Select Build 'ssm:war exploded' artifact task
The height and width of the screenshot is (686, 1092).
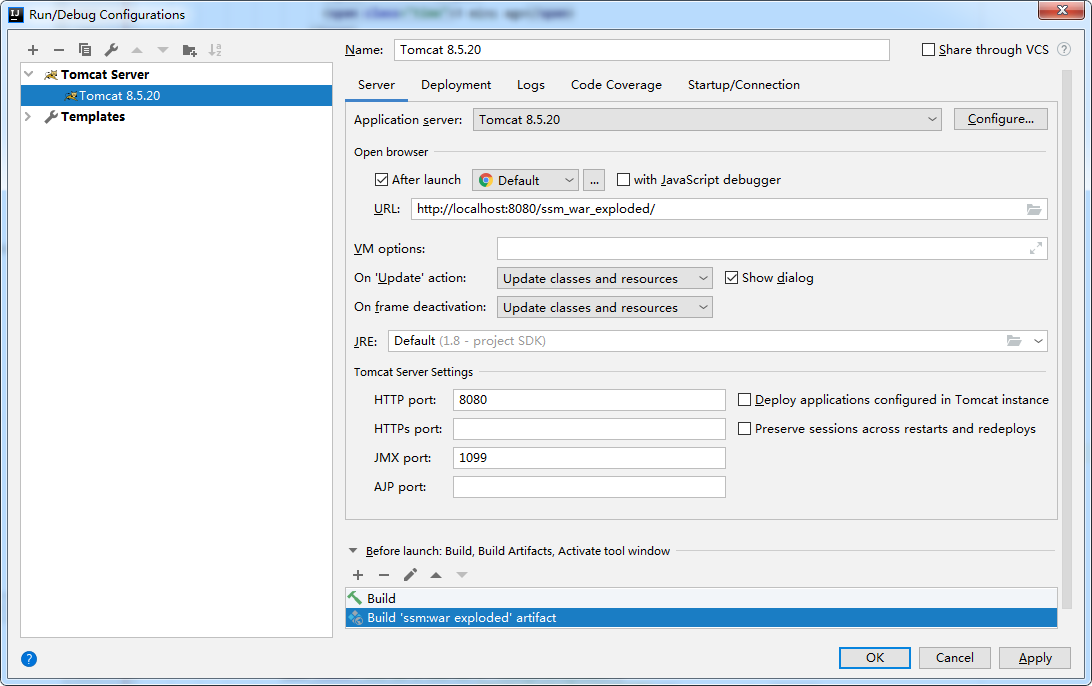pos(701,618)
